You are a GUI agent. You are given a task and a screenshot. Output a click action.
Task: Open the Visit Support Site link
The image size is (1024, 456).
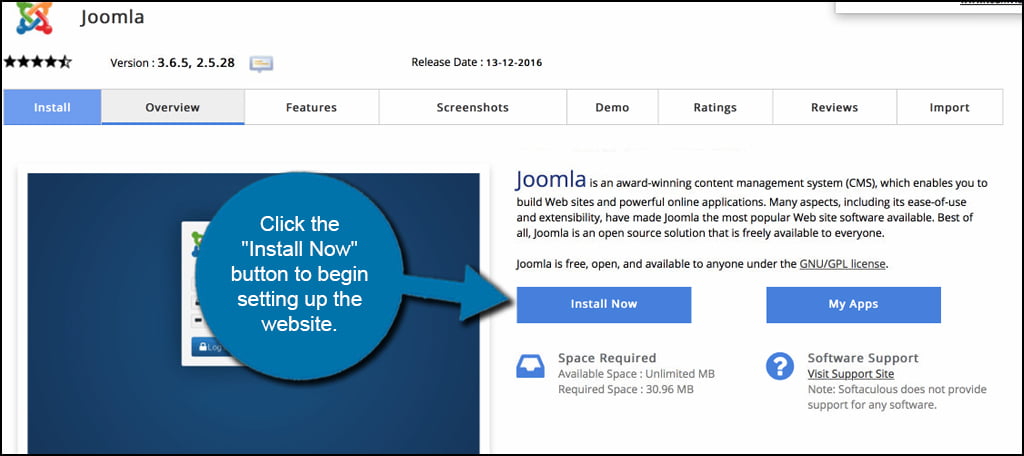tap(851, 374)
